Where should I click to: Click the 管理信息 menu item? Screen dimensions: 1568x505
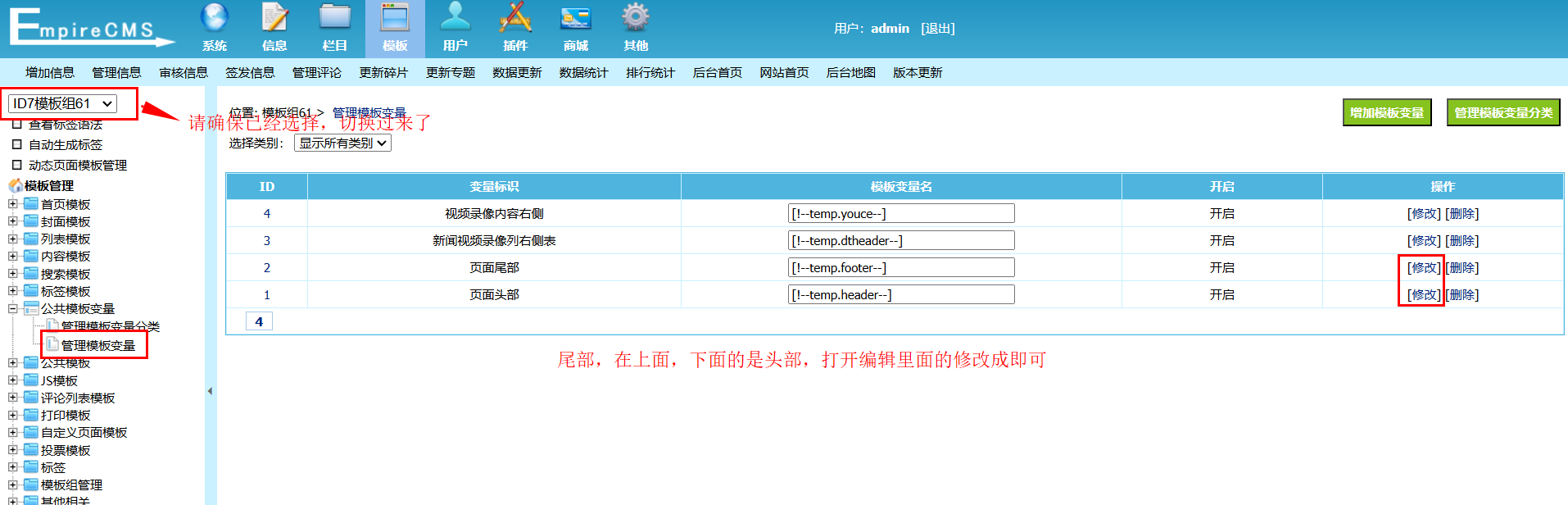[x=116, y=73]
